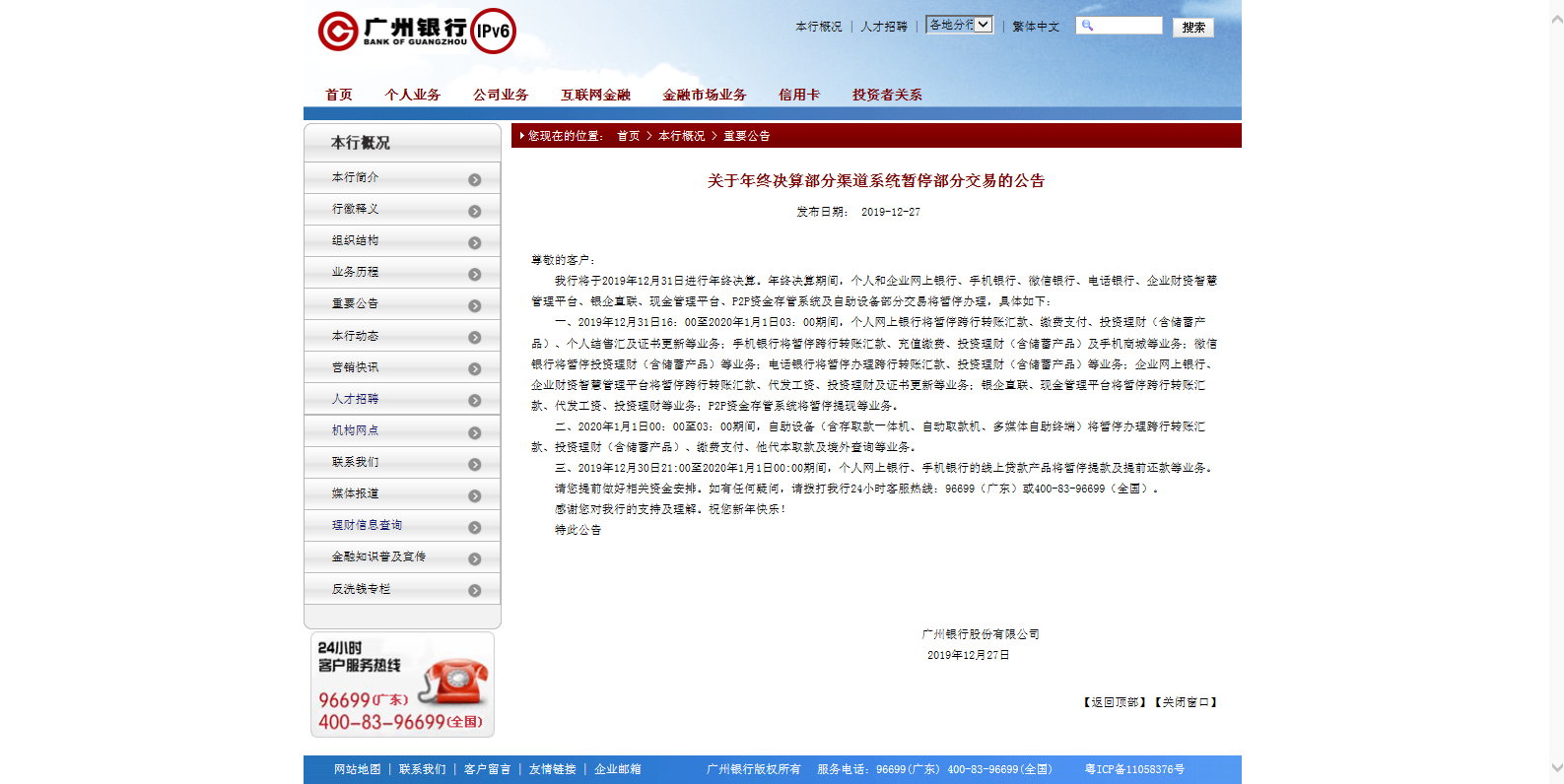The height and width of the screenshot is (784, 1564).
Task: Click arrow icon beside 金融知识普及宣传
Action: [474, 558]
